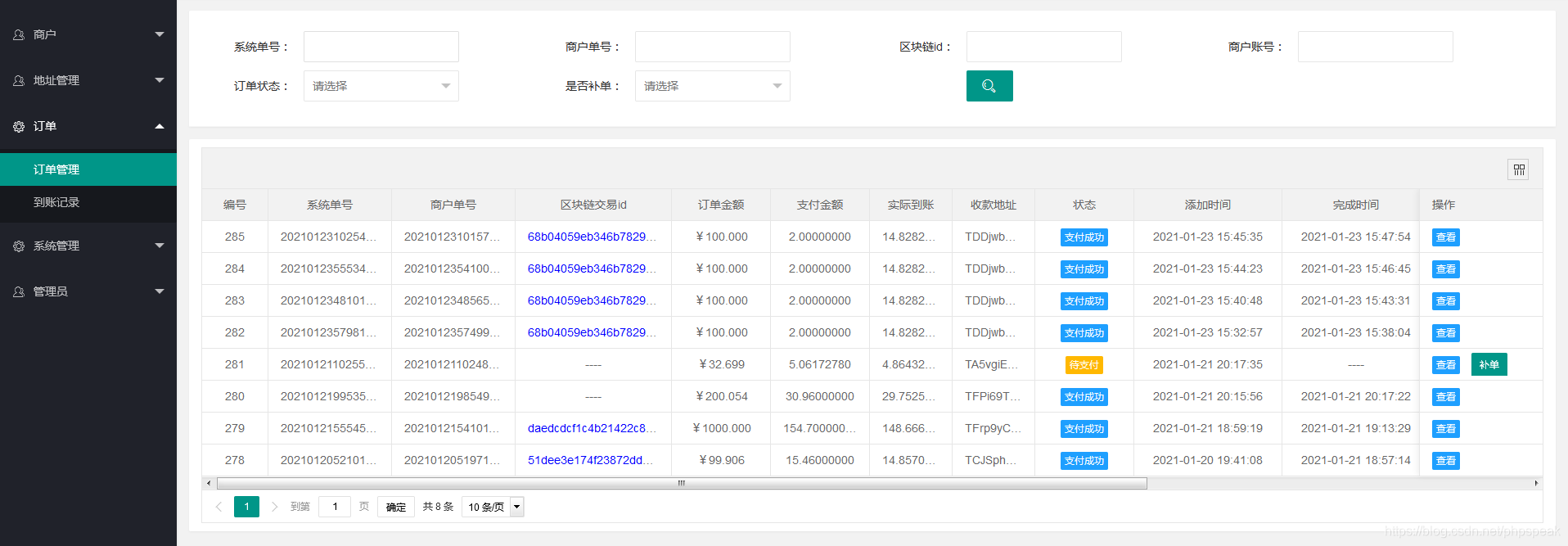
Task: Open blockchain tx link daedcdcf1c4b21422c8
Action: pyautogui.click(x=592, y=428)
